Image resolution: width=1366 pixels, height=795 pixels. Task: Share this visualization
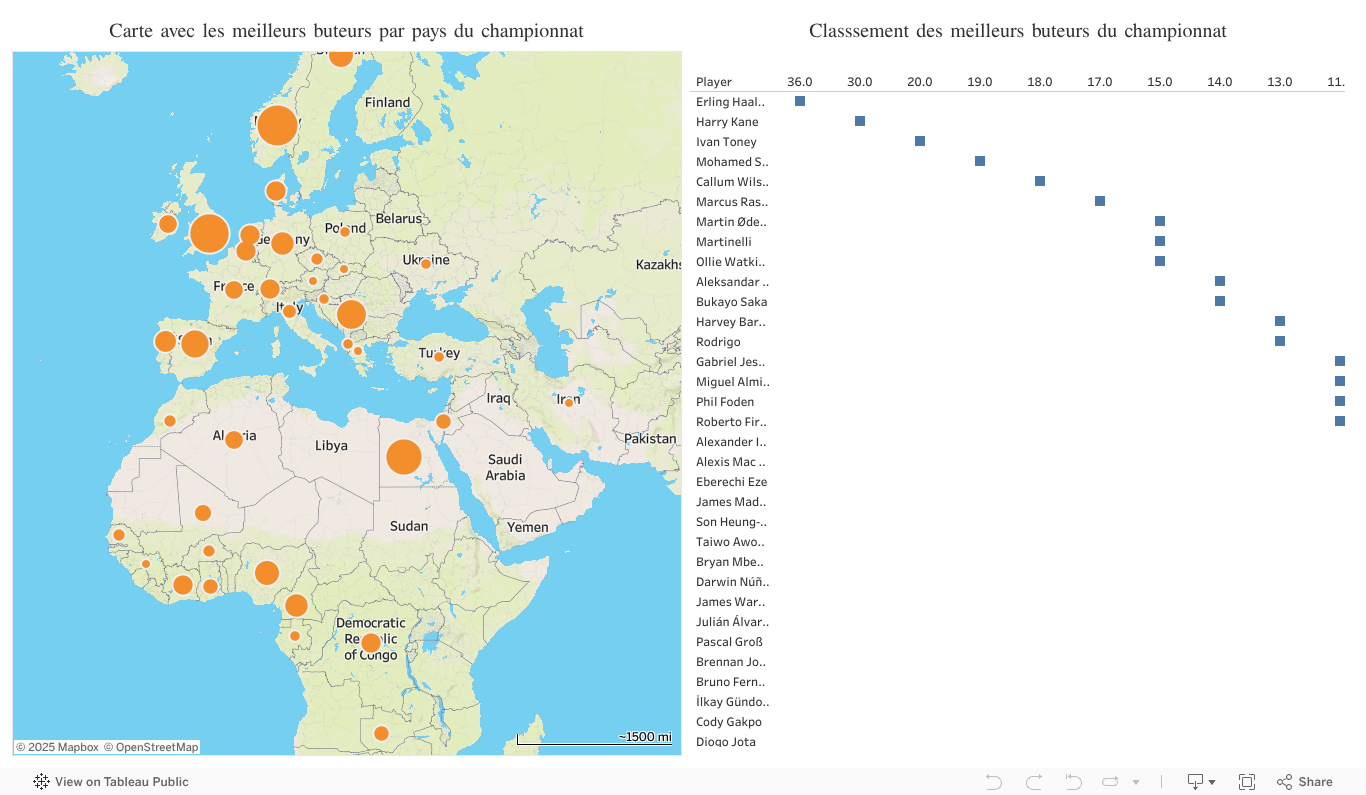click(x=1304, y=782)
